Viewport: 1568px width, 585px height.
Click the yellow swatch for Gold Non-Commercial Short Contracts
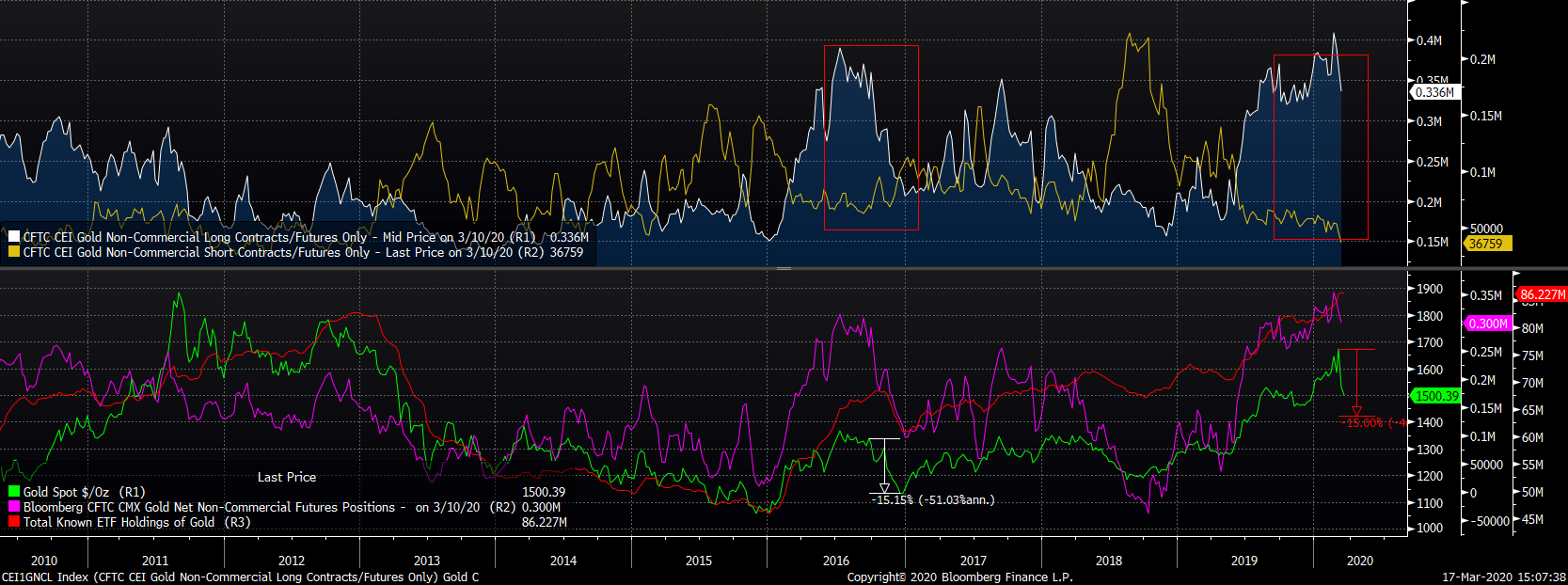tap(14, 252)
